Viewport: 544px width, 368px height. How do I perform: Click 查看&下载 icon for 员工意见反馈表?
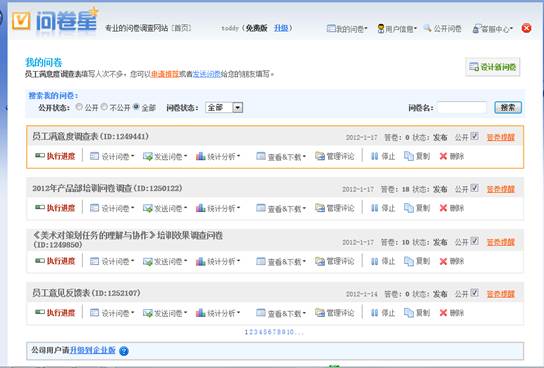click(x=261, y=313)
